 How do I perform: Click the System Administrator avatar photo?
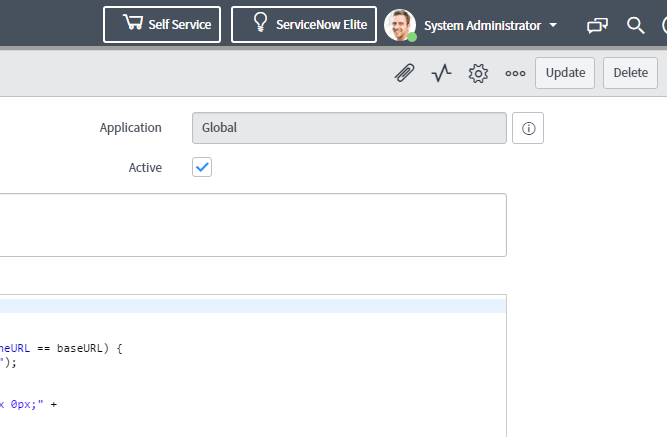coord(400,25)
